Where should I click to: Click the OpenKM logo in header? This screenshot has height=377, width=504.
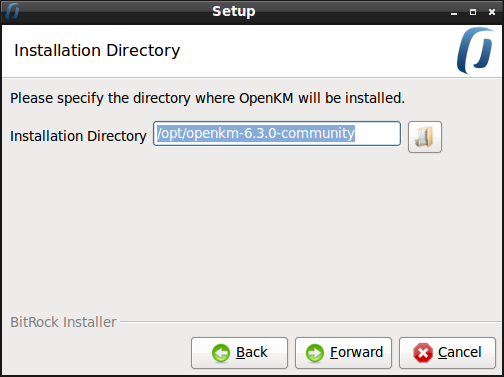pos(476,50)
